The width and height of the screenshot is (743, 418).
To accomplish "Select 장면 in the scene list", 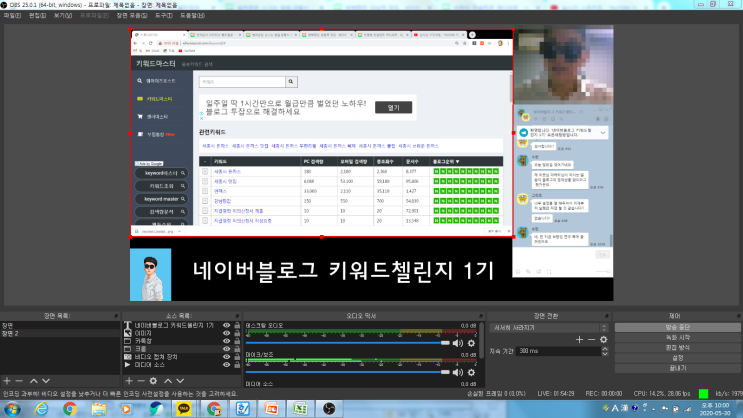I will click(x=60, y=326).
